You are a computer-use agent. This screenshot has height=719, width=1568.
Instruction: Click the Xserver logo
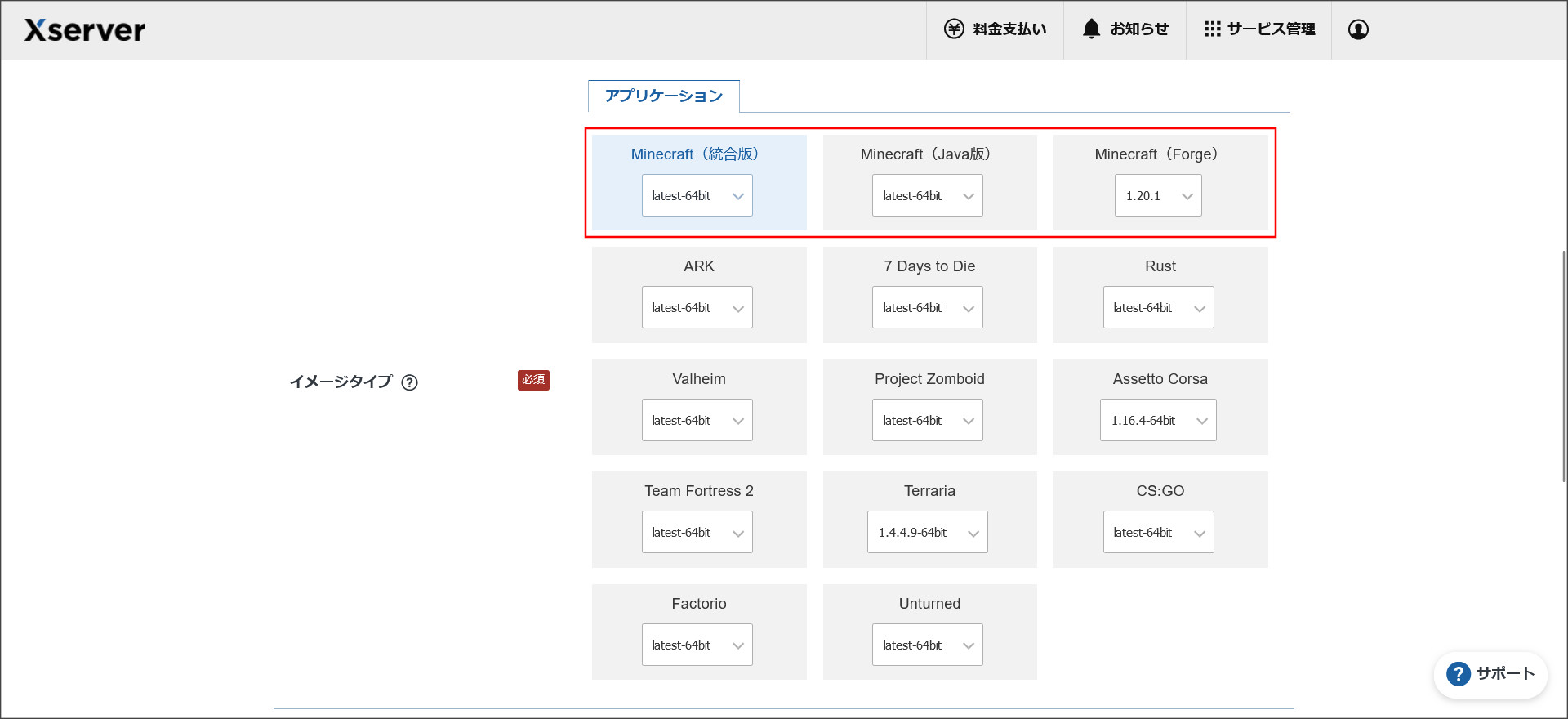point(85,30)
